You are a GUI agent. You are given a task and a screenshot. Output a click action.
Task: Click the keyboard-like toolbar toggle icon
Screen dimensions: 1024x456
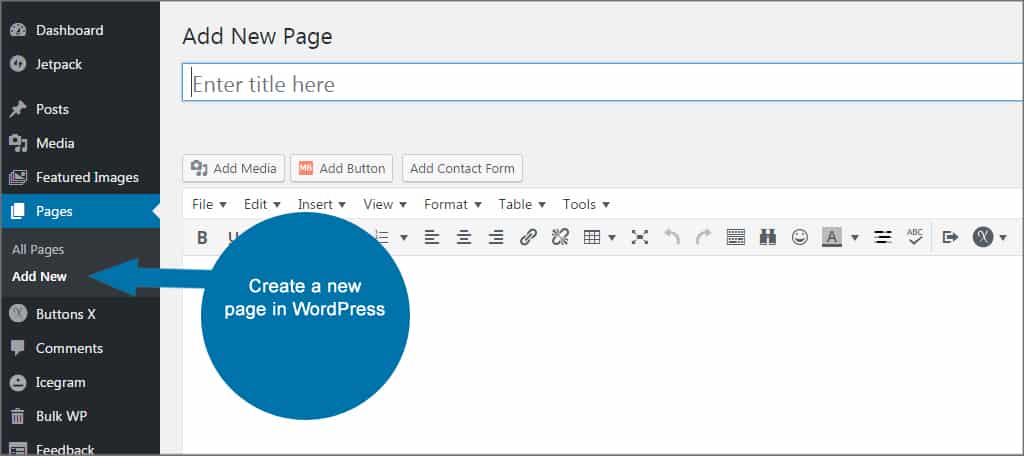point(736,237)
